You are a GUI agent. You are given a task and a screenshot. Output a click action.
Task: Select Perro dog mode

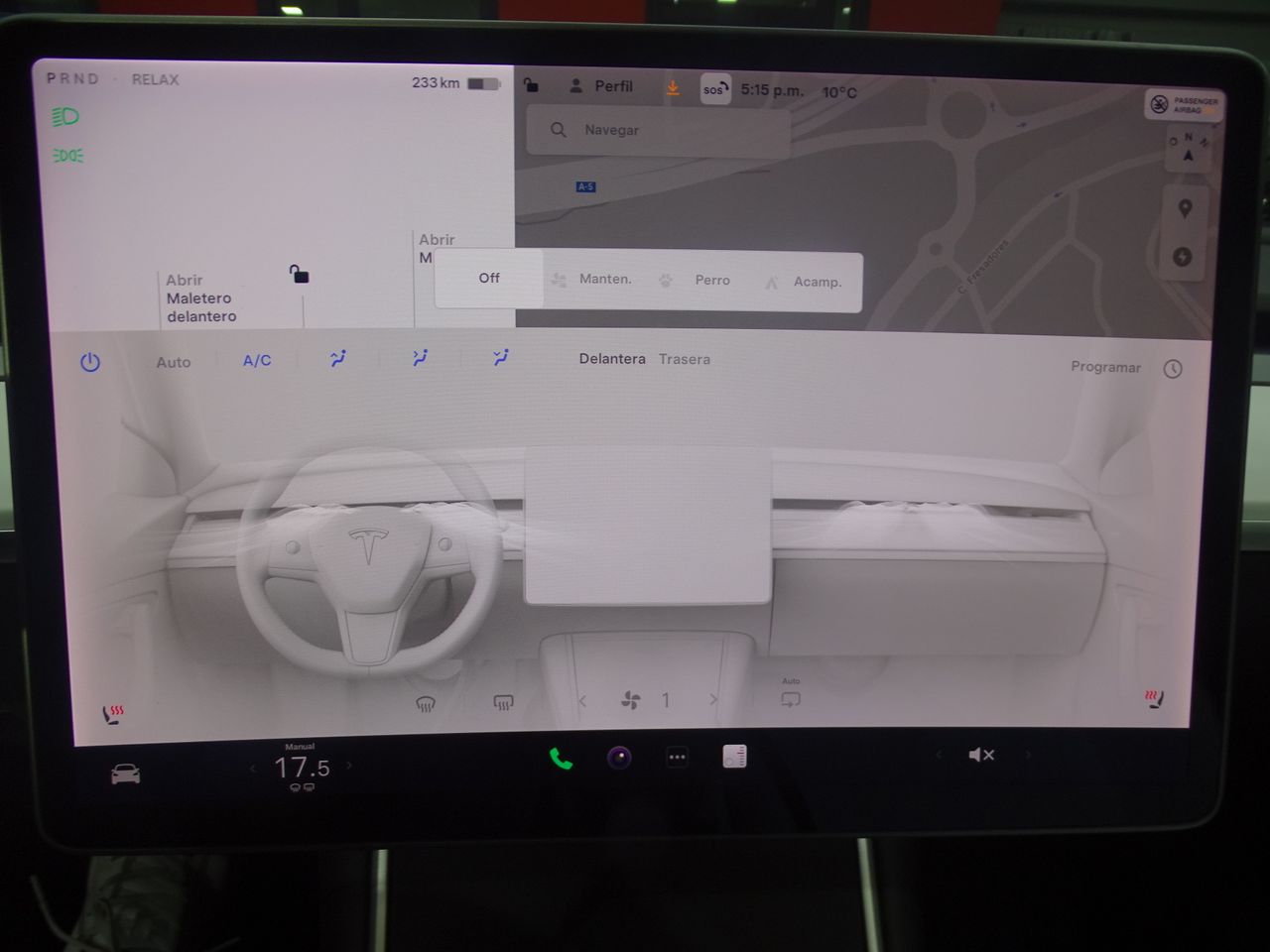pyautogui.click(x=696, y=281)
